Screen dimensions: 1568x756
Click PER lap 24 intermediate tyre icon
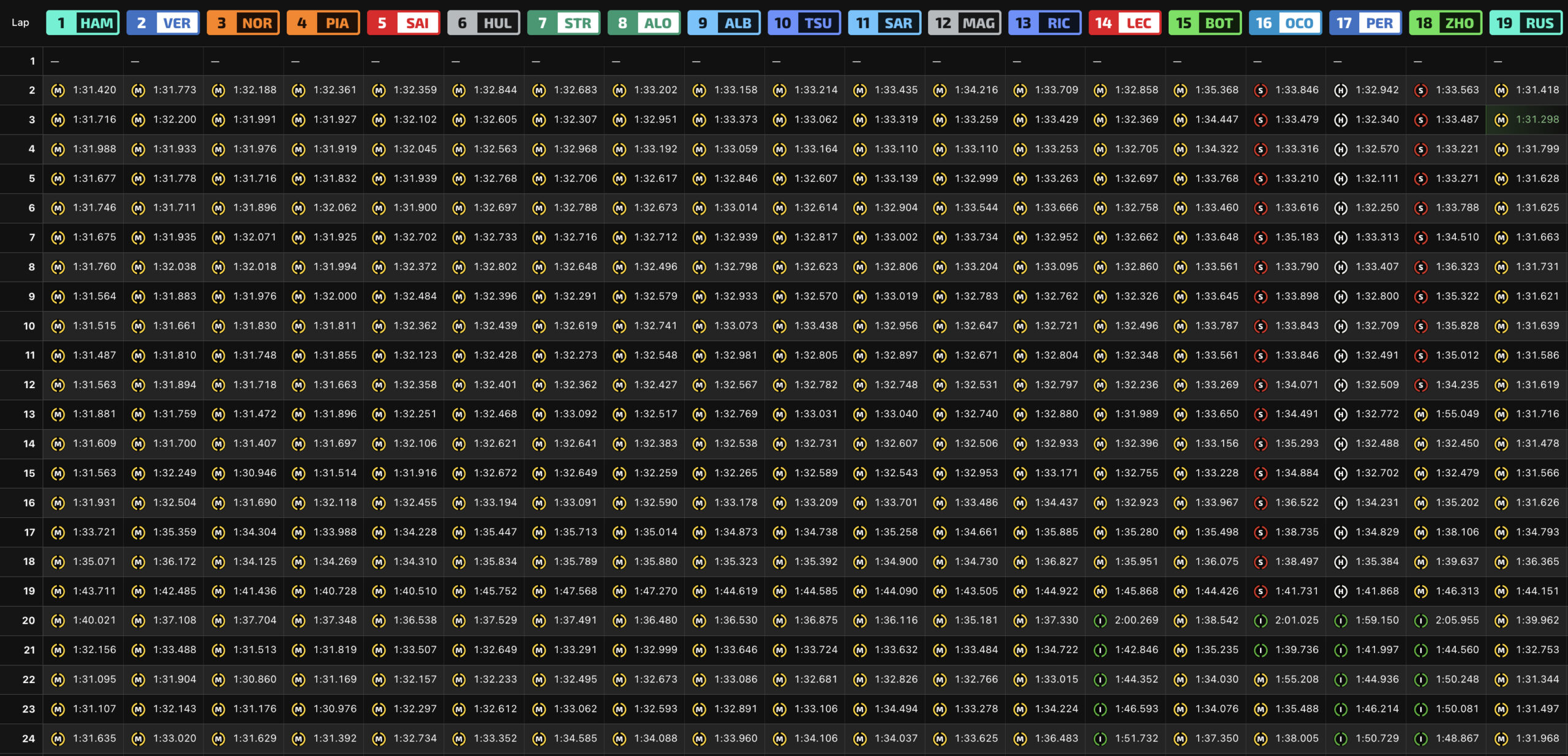pos(1340,739)
